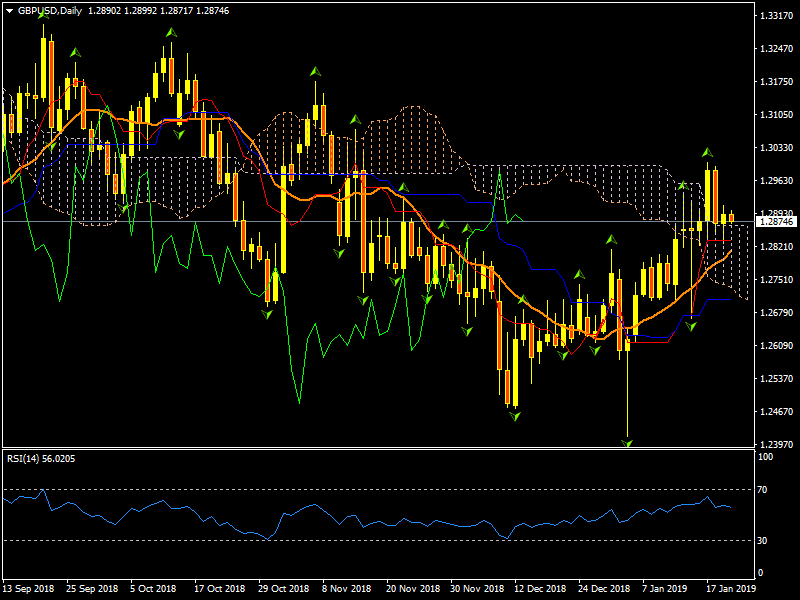
Task: Click the 1.23970 price axis label
Action: coord(776,444)
